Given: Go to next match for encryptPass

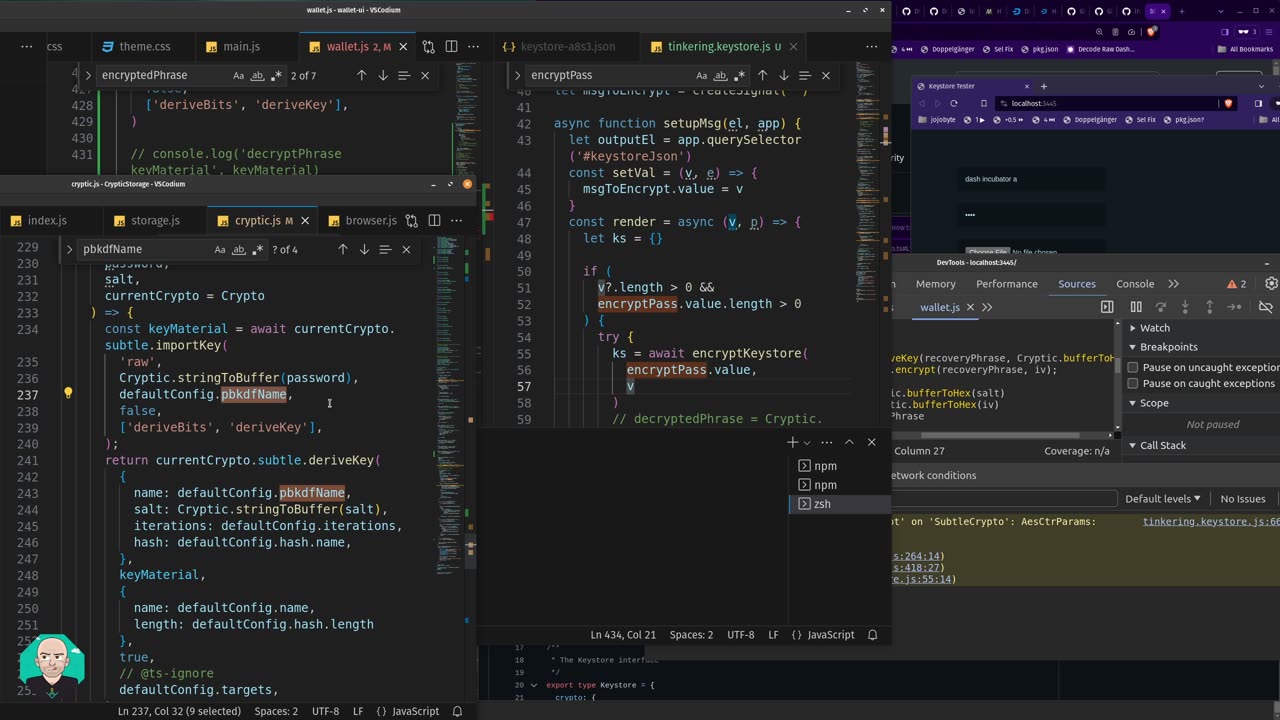Looking at the screenshot, I should coord(783,75).
